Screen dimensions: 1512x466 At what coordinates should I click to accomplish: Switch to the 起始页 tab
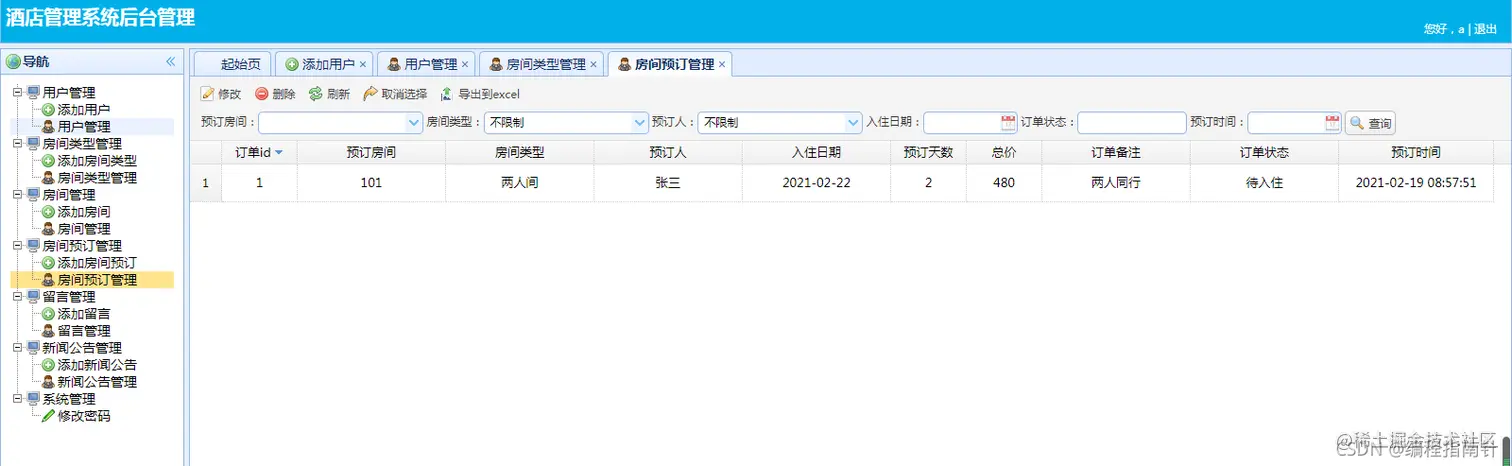coord(232,64)
